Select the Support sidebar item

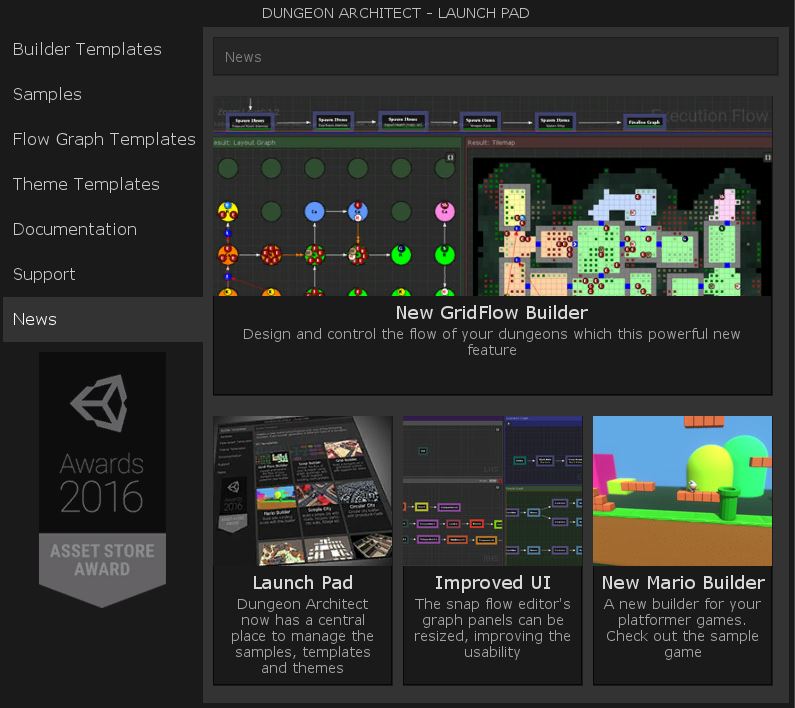(44, 274)
